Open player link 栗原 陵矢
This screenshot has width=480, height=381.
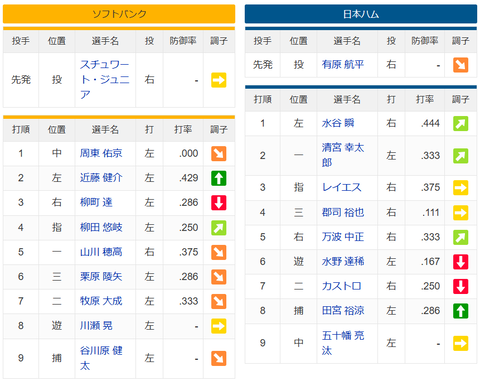pos(101,277)
